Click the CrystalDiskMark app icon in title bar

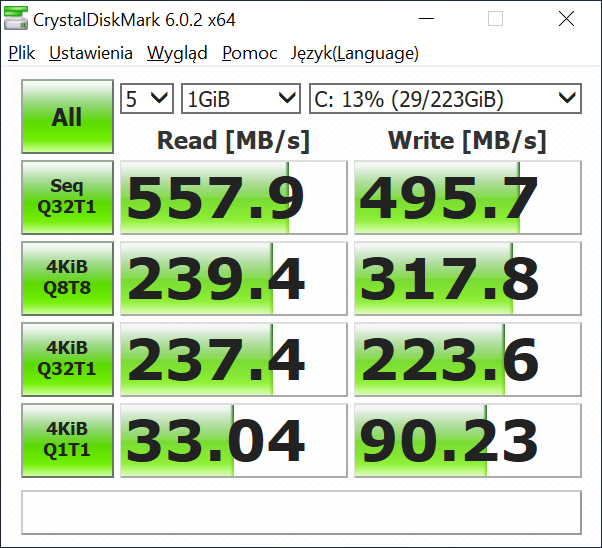click(17, 19)
